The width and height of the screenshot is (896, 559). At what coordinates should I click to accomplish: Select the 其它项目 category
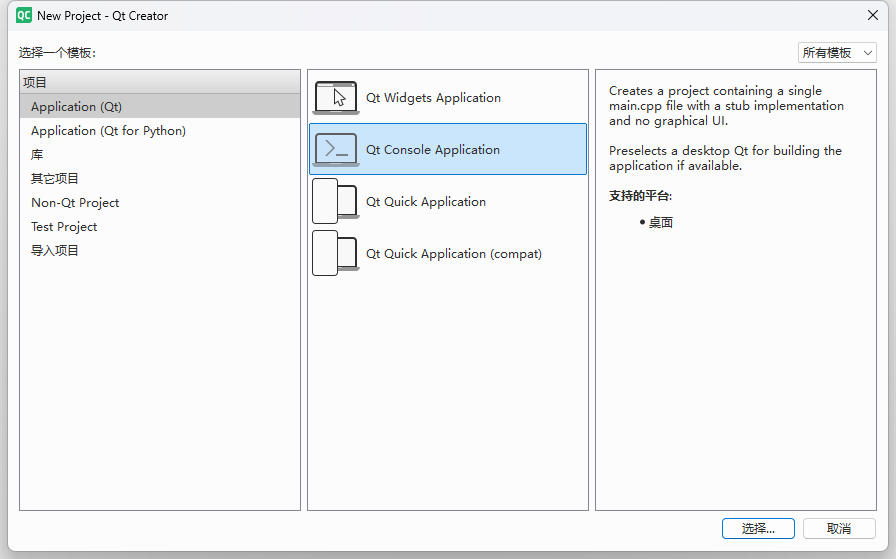coord(160,178)
